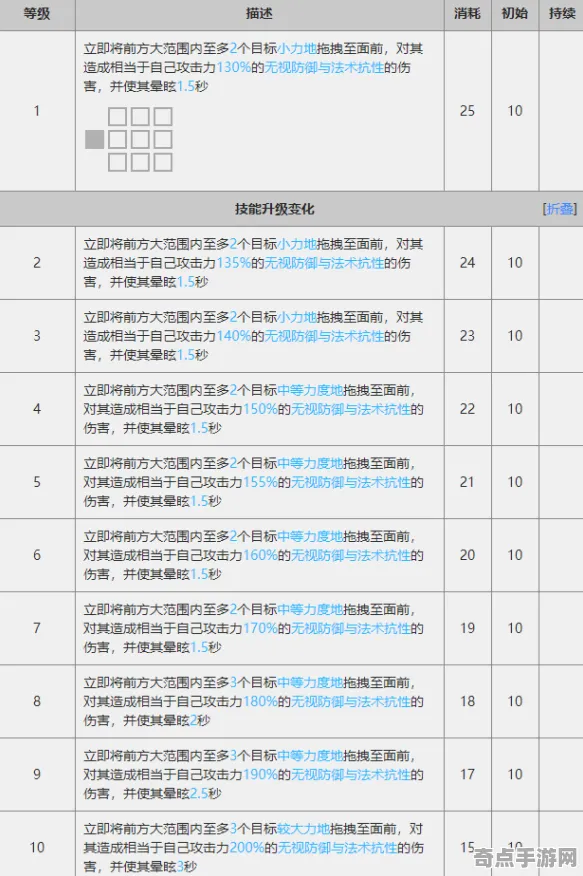Click level number 3 in the 等级 column
The width and height of the screenshot is (583, 876).
pyautogui.click(x=37, y=336)
